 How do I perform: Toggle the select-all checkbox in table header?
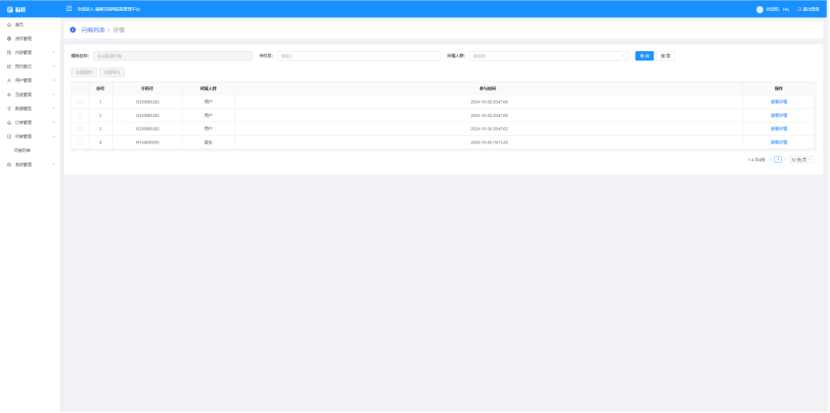pos(80,89)
